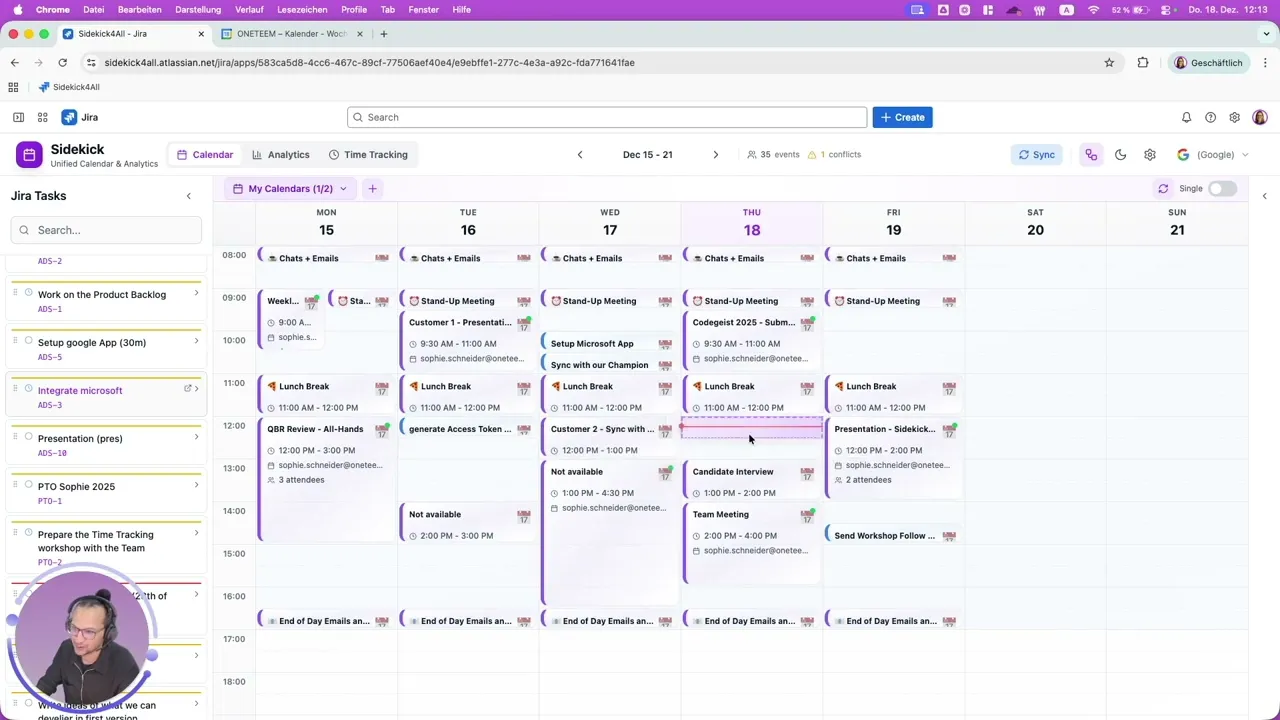
Task: Open the Candidate Interview event on Thursday
Action: [x=752, y=480]
